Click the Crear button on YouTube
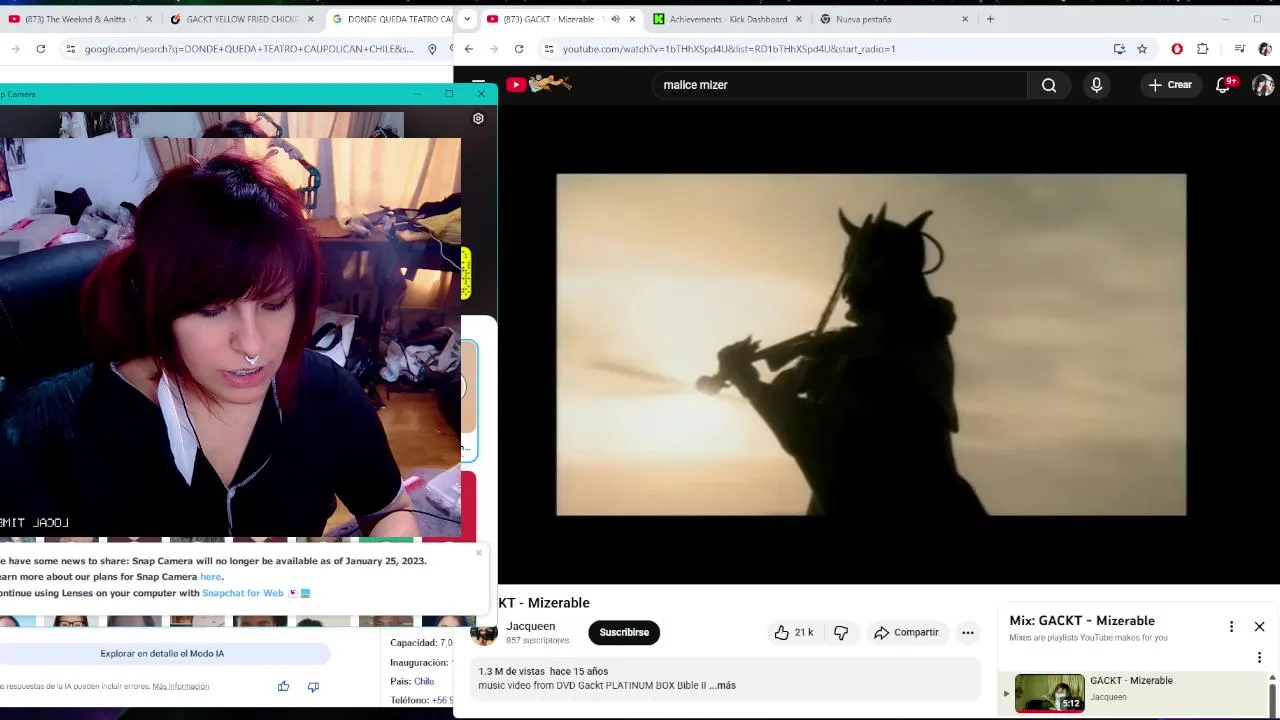 click(1170, 85)
